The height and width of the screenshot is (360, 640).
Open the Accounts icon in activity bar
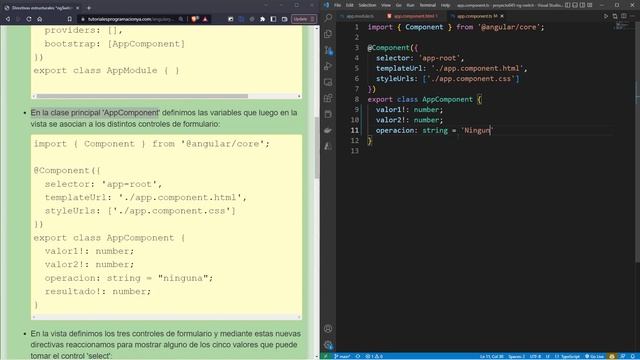(328, 329)
